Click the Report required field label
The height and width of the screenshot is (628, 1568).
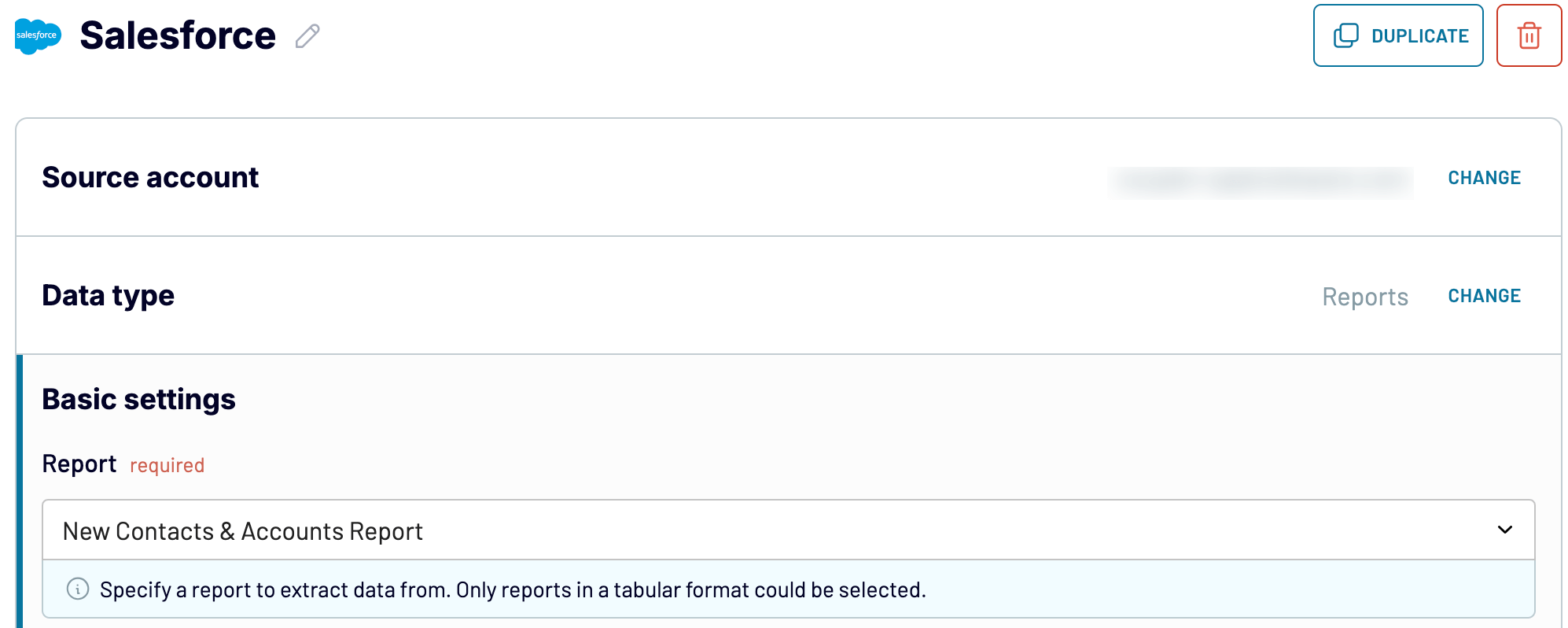80,464
